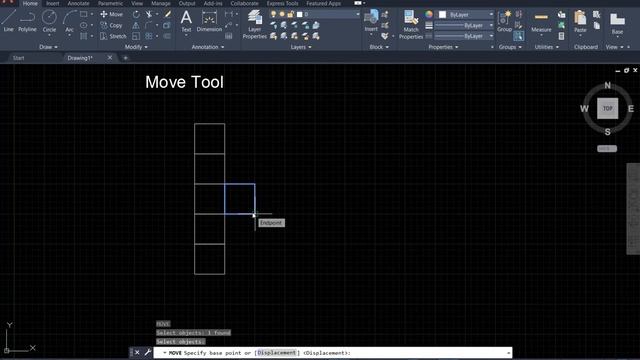Open Layer Properties manager
This screenshot has height=360, width=640.
[x=255, y=24]
